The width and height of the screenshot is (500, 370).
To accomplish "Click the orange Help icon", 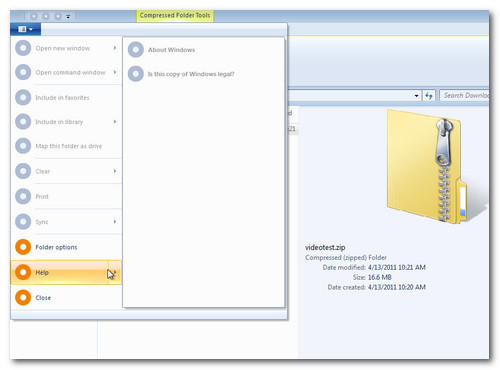I will click(x=23, y=272).
